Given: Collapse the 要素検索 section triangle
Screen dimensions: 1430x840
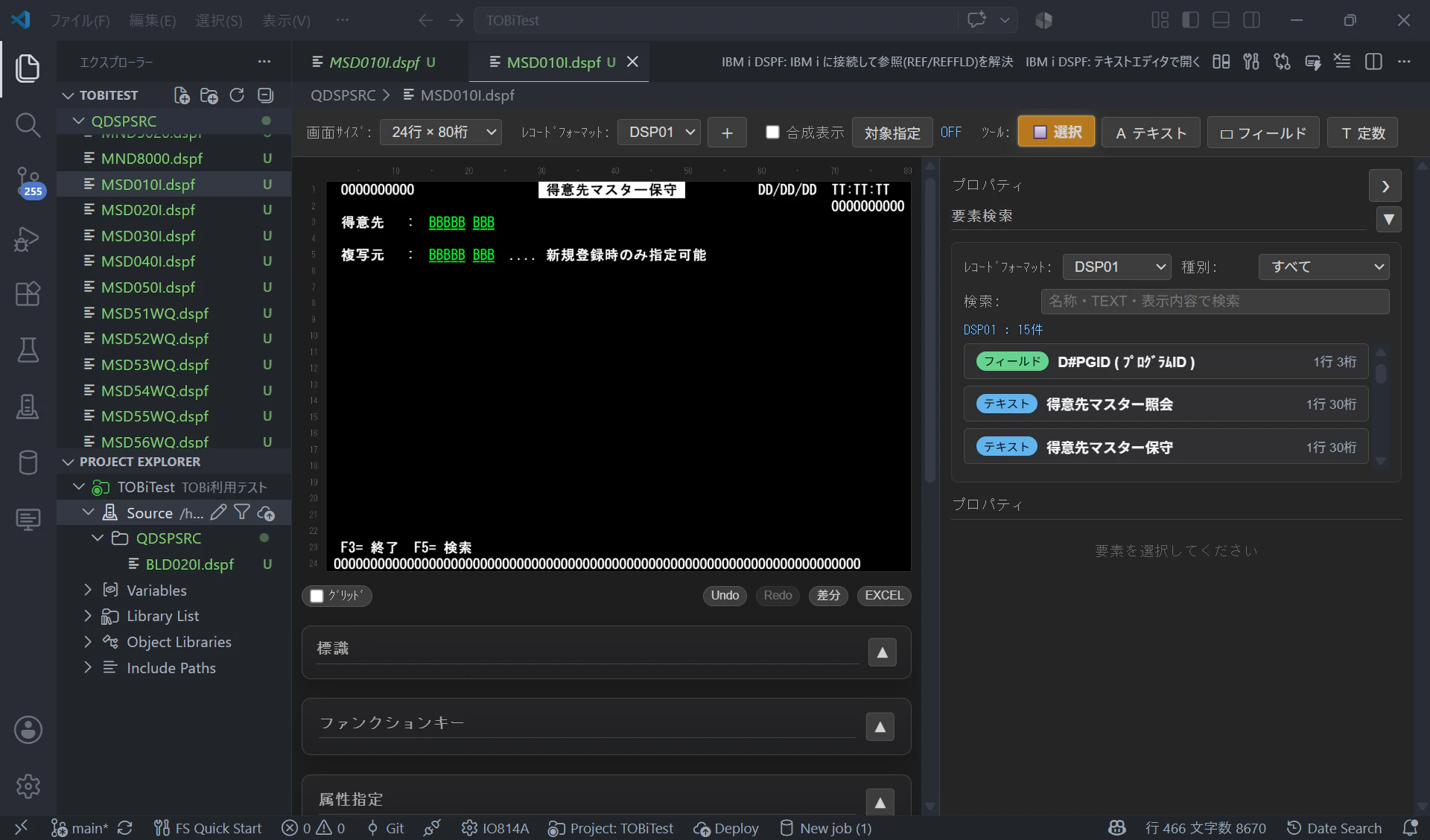Looking at the screenshot, I should pos(1388,220).
